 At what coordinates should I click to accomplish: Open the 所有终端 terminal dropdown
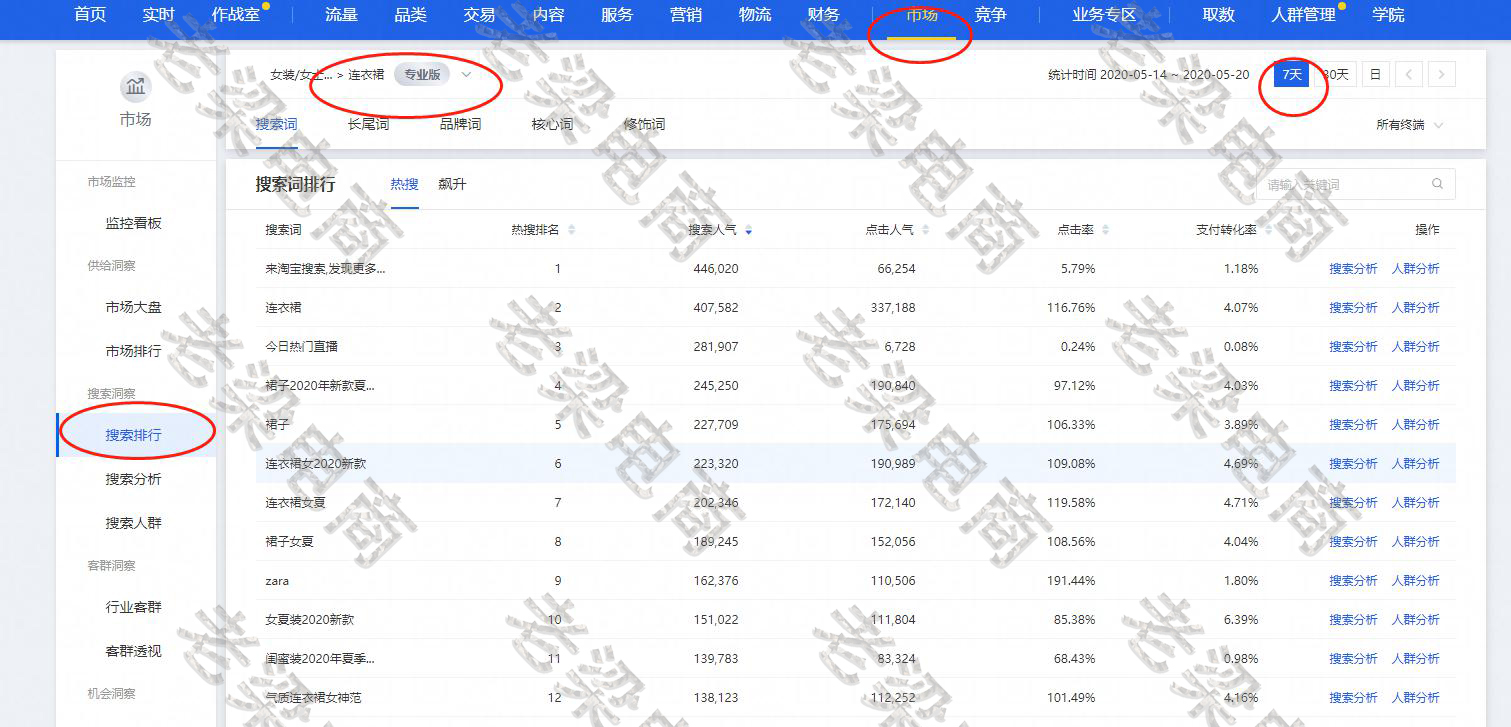(1409, 125)
